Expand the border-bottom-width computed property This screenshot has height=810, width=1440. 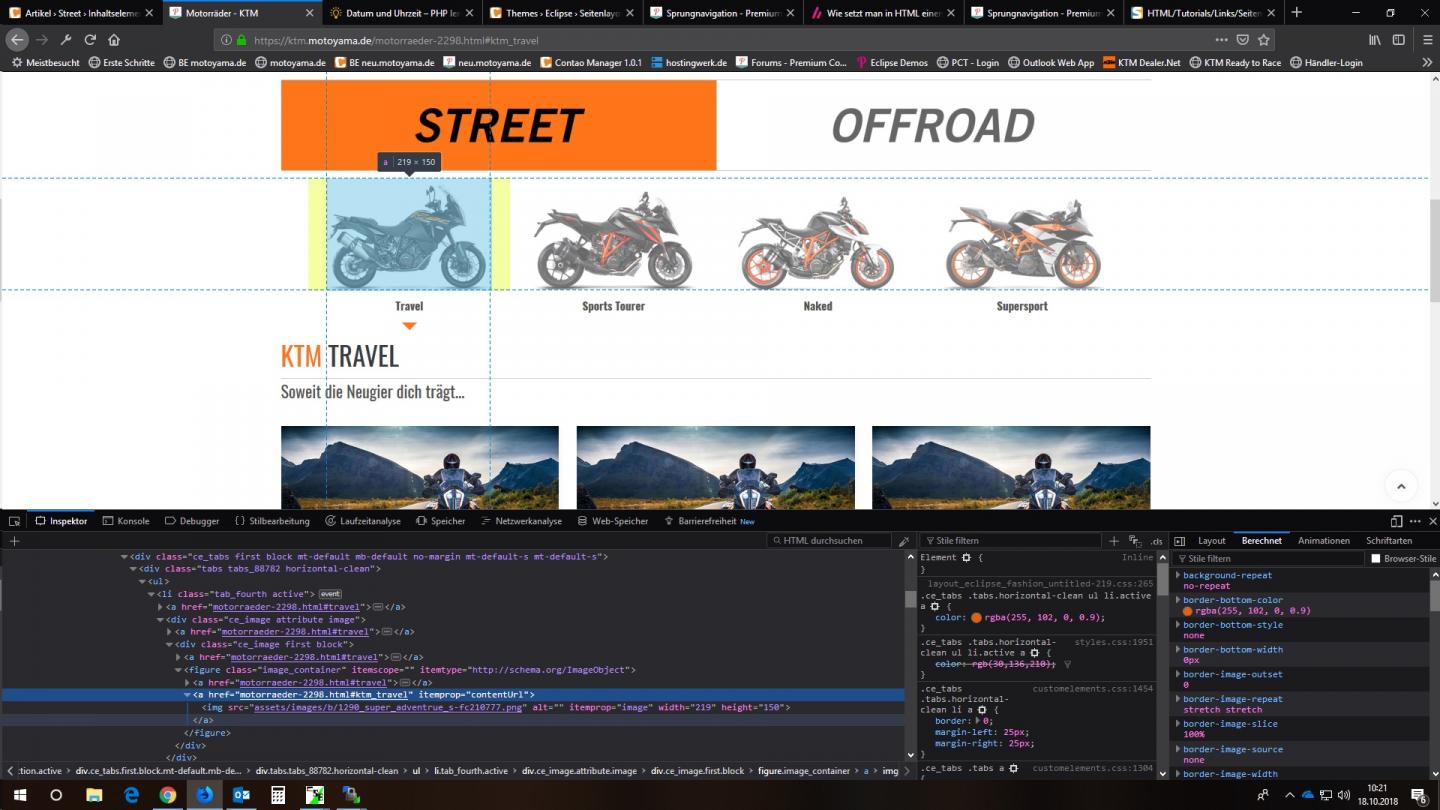click(1178, 650)
